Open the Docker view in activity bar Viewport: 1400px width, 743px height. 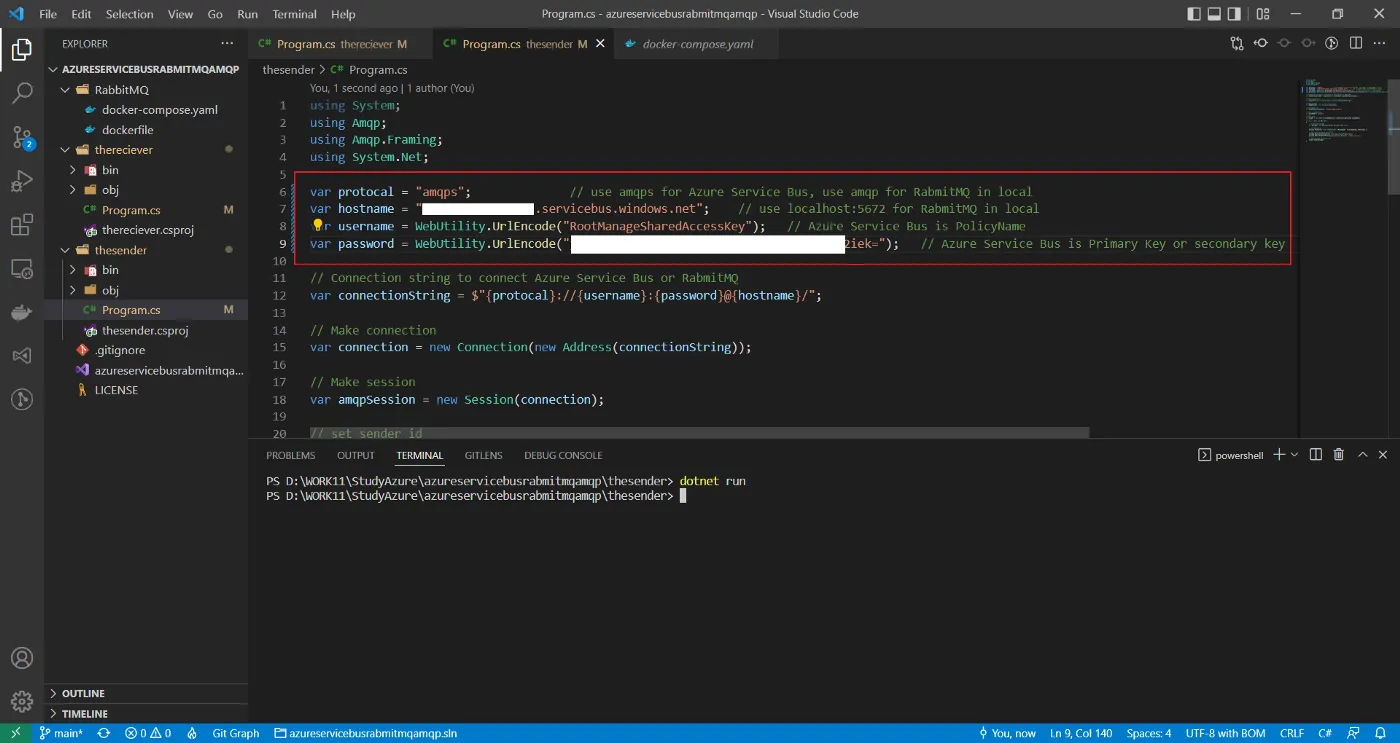point(22,313)
